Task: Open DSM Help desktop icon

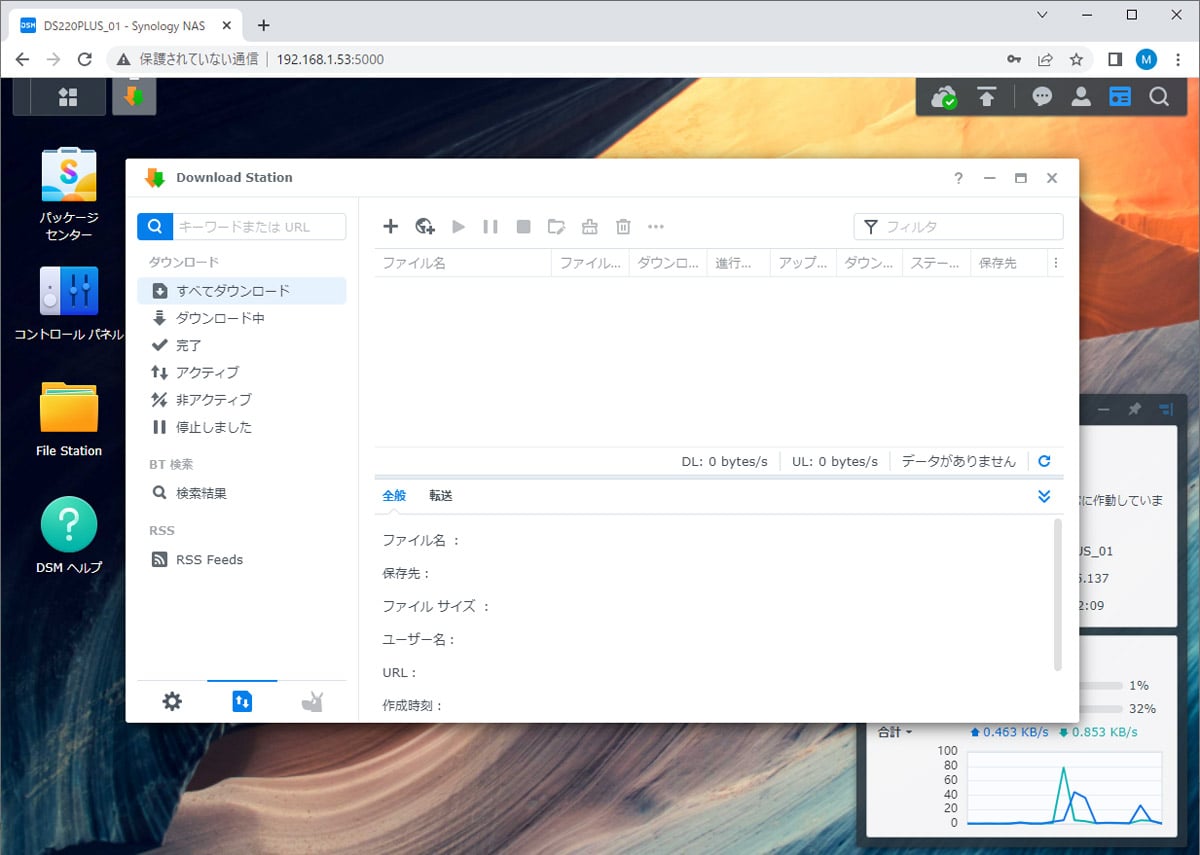Action: [69, 536]
